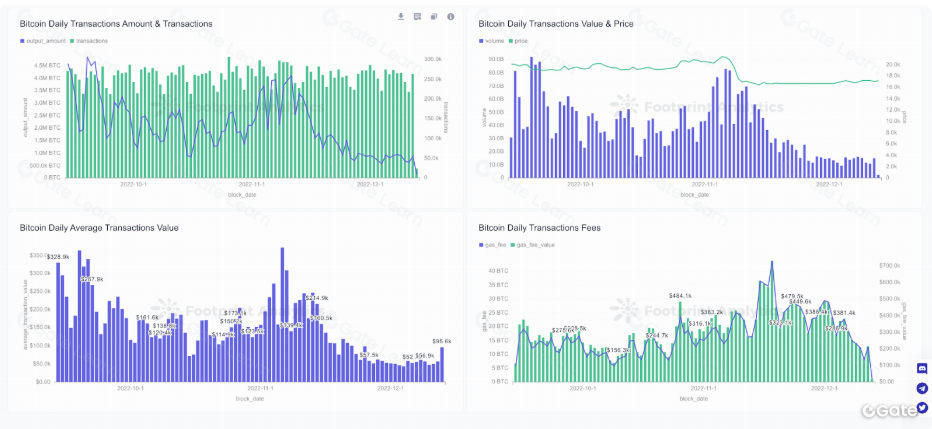This screenshot has height=429, width=932.
Task: Click the Bitcoin Daily Average Transactions Value title
Action: (x=99, y=227)
